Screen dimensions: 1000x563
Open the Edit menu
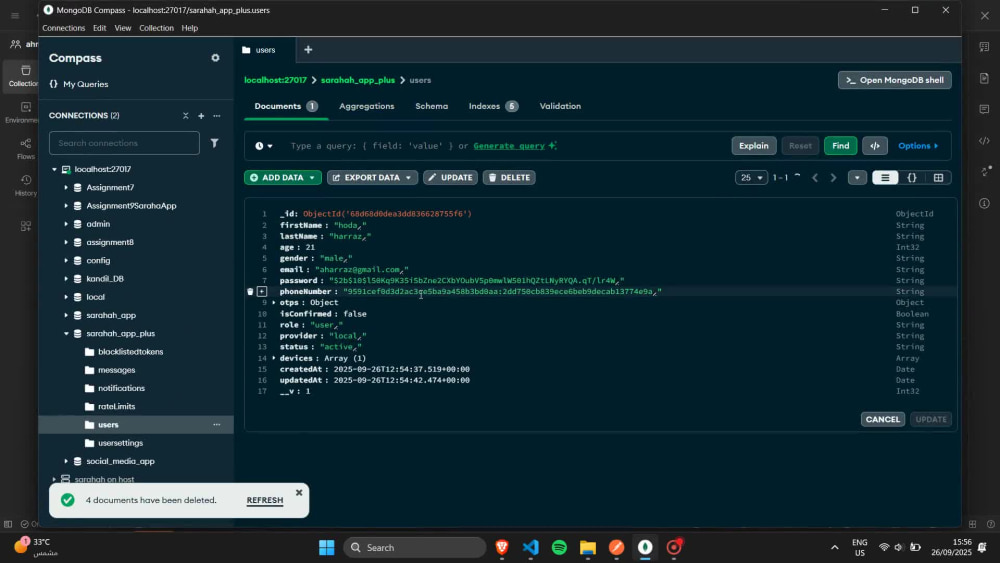point(99,28)
